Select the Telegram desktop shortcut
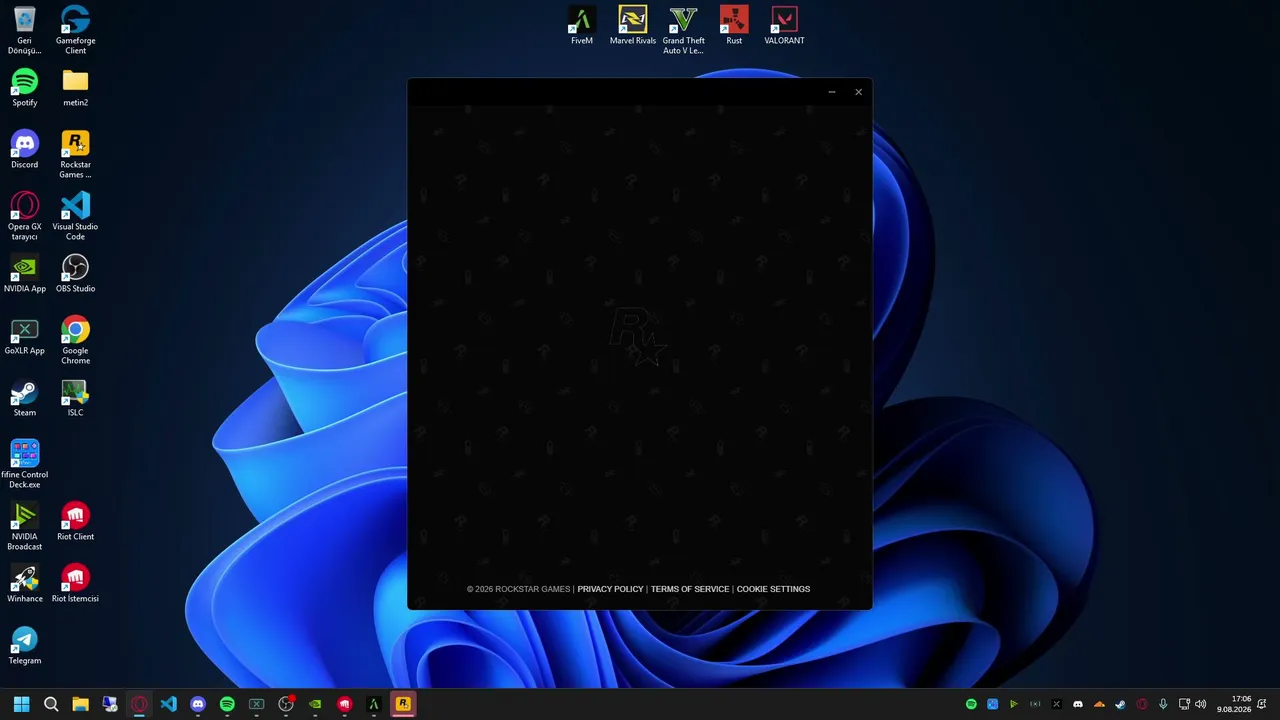The image size is (1280, 720). click(25, 646)
